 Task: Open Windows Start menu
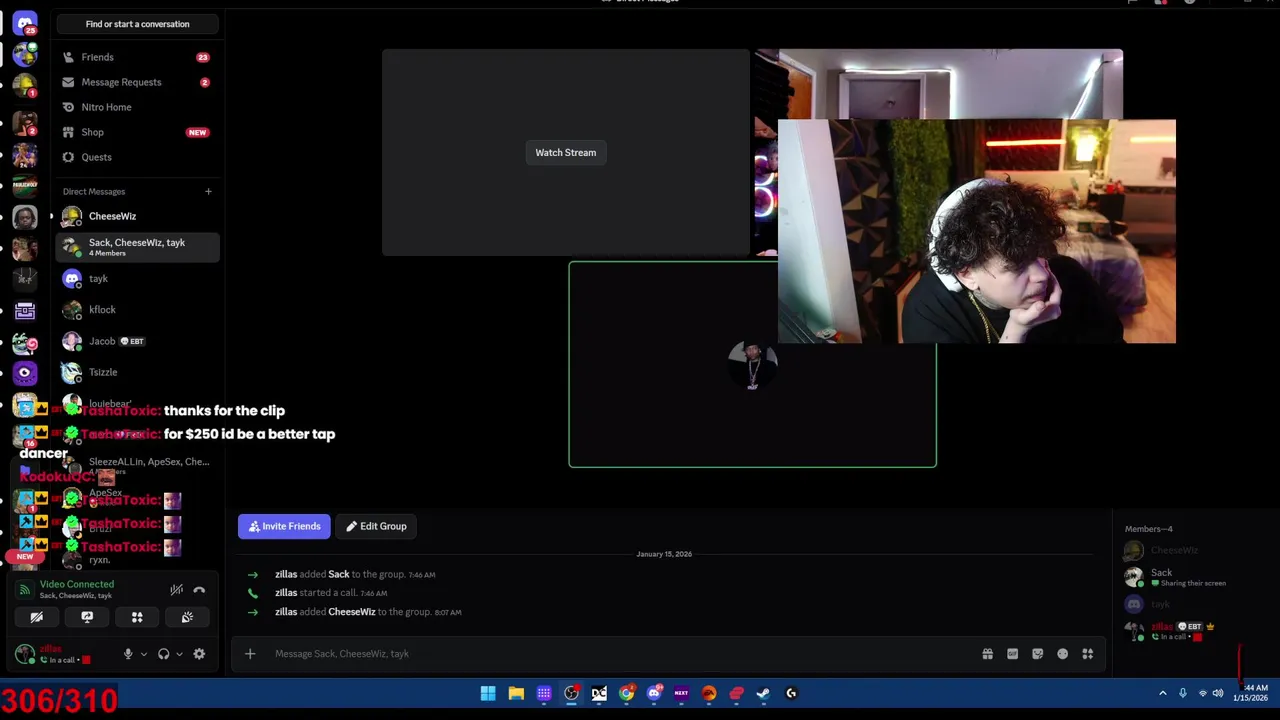coord(488,693)
